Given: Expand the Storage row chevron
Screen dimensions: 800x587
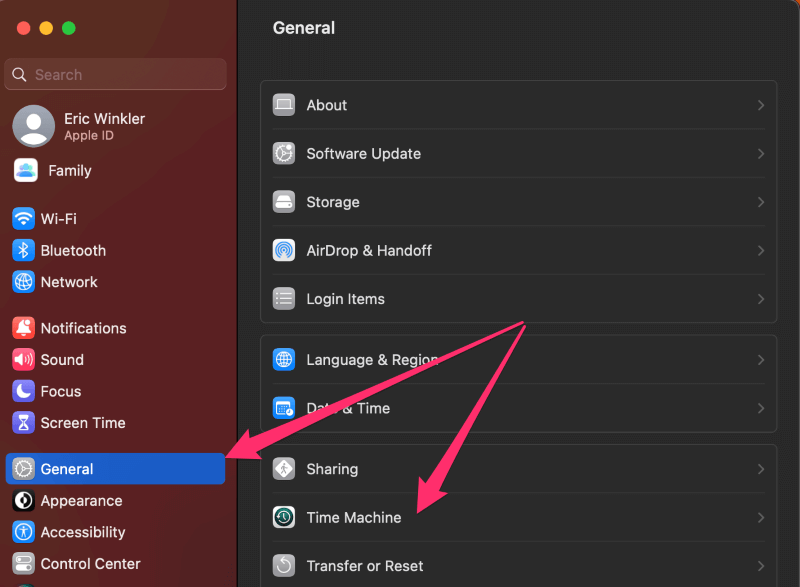Looking at the screenshot, I should coord(761,202).
